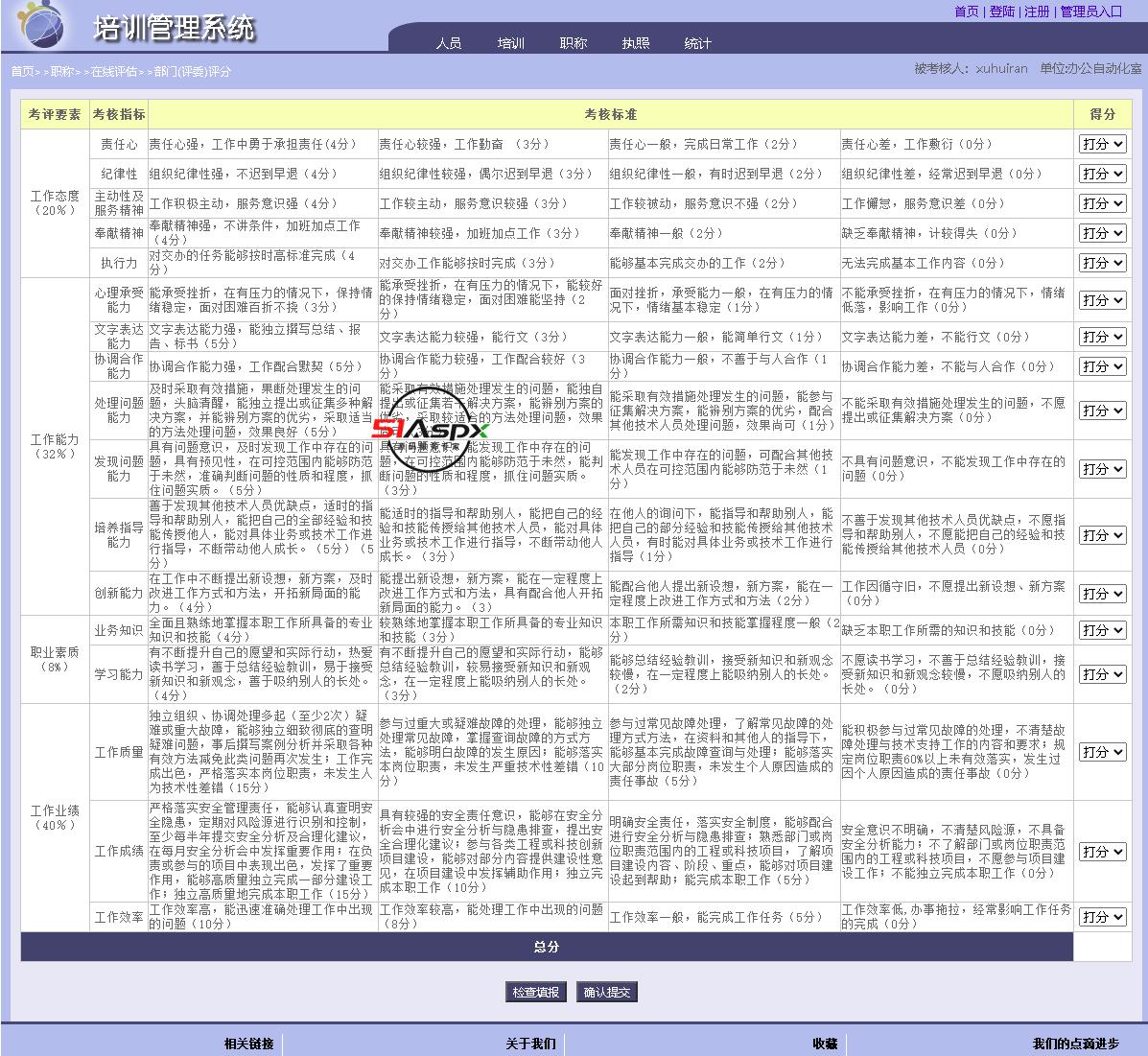Click 在线评估 in the breadcrumb

(x=114, y=72)
